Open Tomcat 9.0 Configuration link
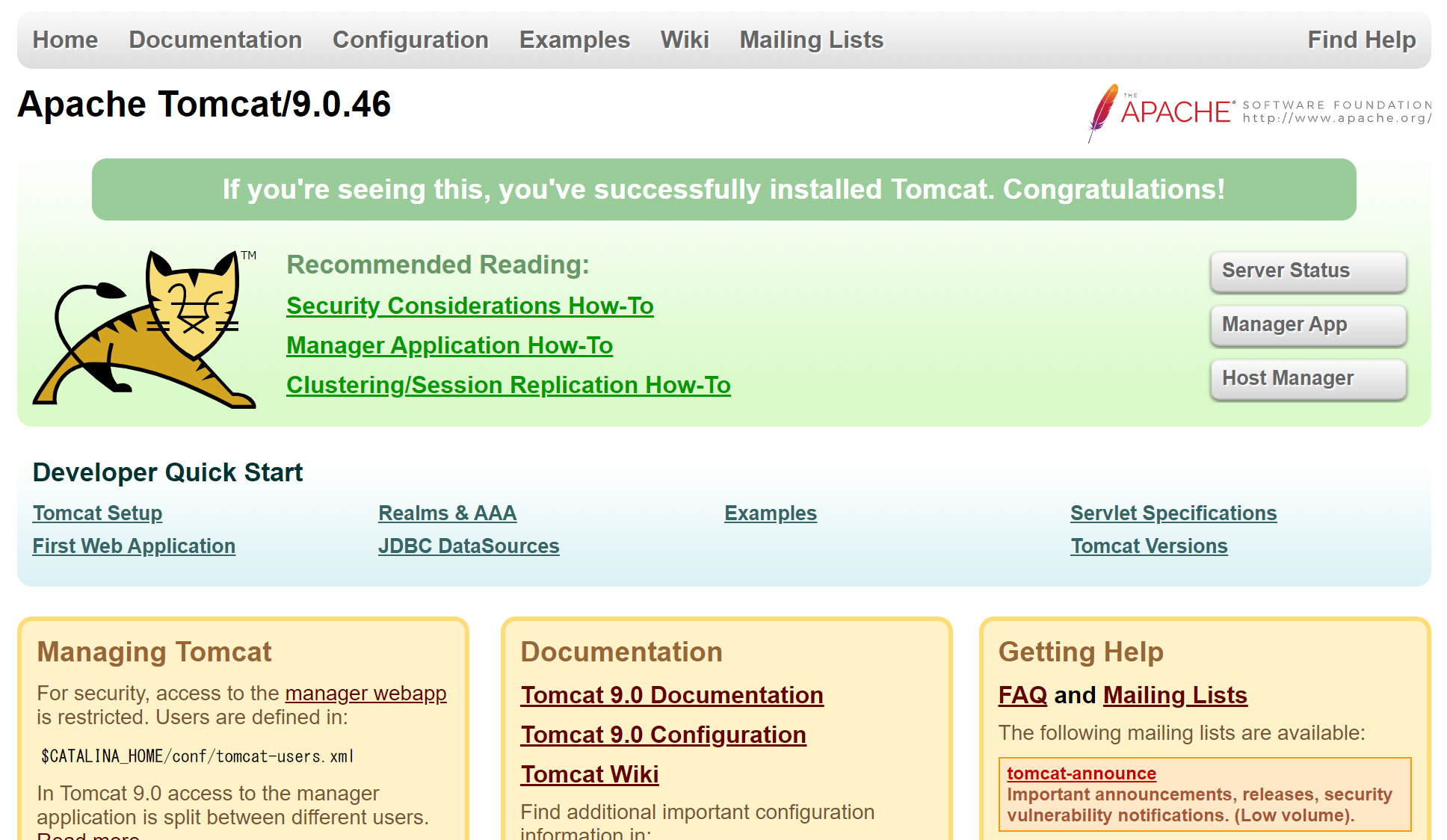1447x840 pixels. (x=663, y=735)
